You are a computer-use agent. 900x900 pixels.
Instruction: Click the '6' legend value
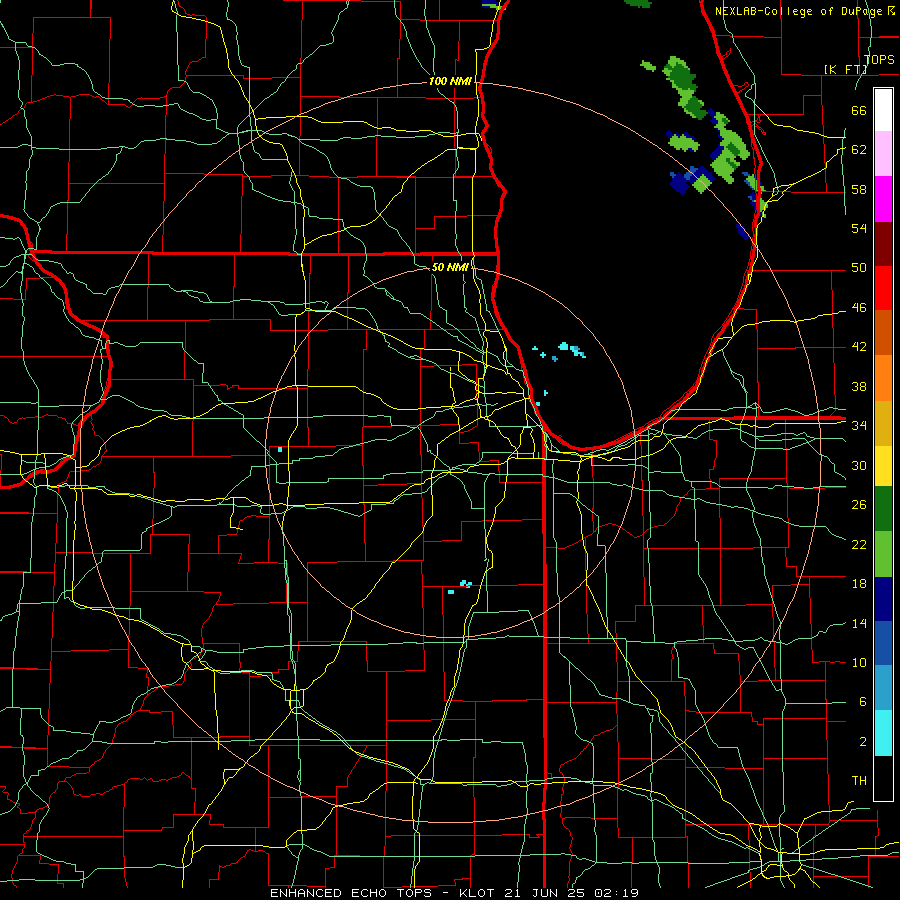(862, 702)
